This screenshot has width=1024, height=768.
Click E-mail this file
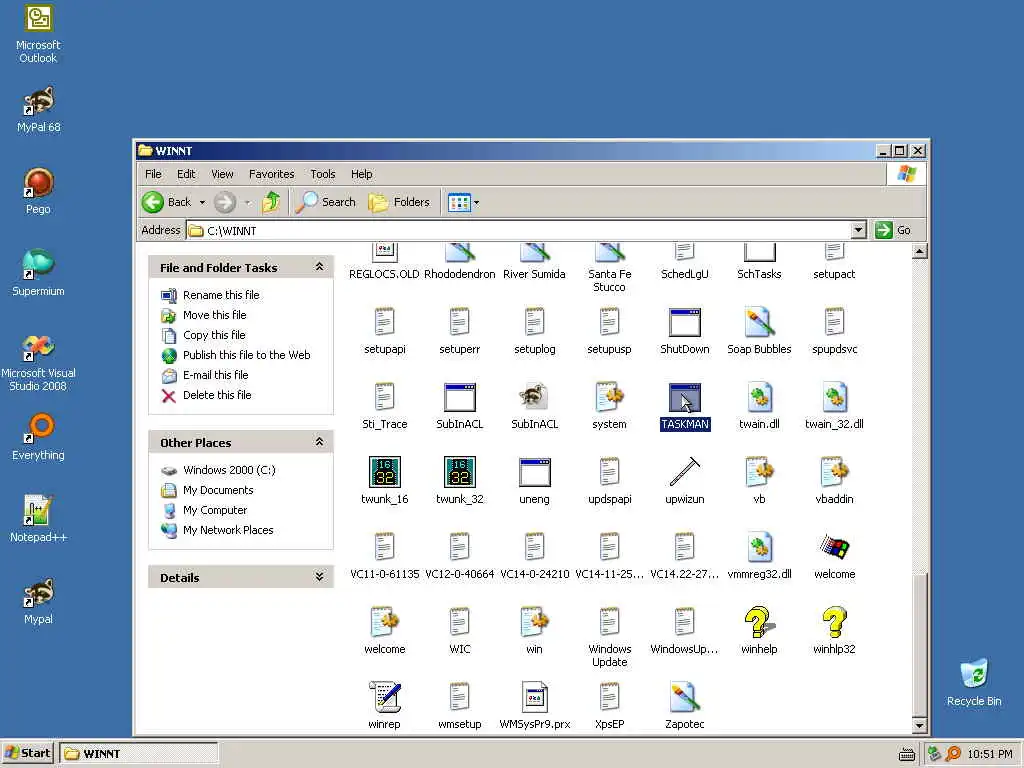pos(216,375)
